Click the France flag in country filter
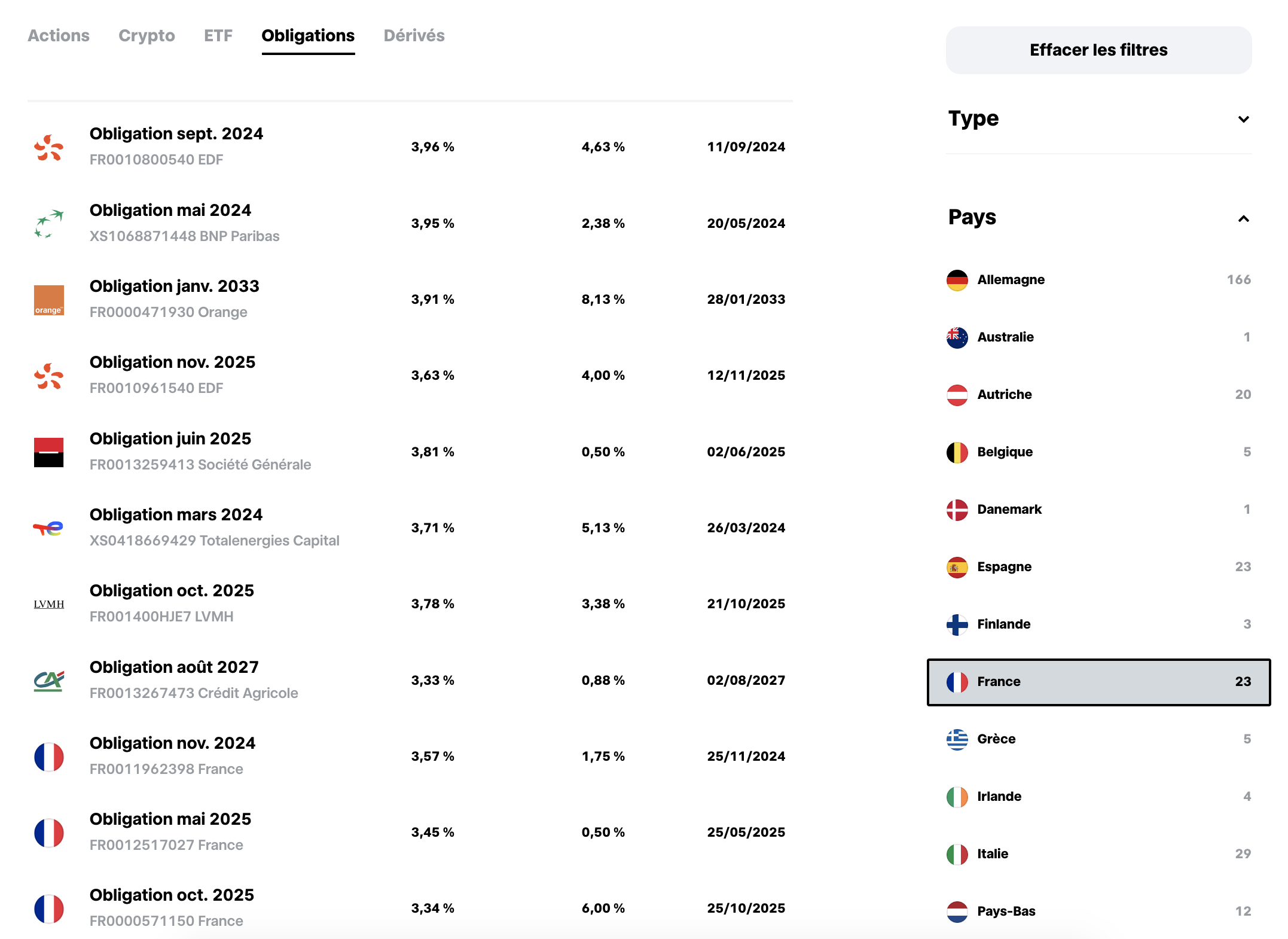 click(957, 682)
